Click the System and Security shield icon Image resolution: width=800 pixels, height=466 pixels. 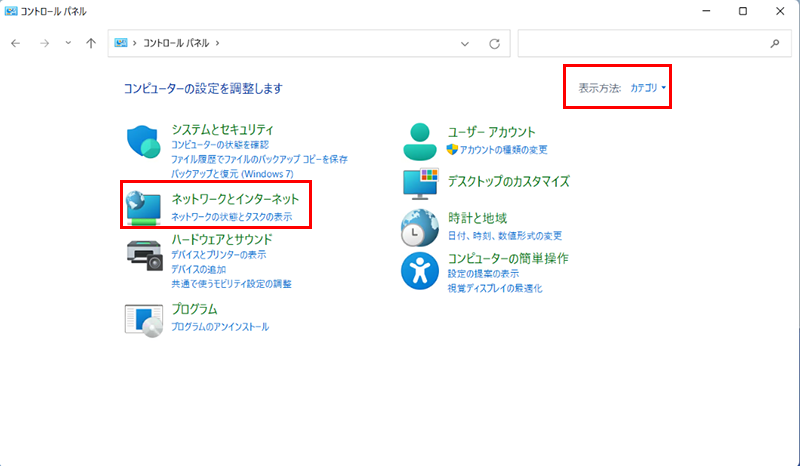coord(144,142)
